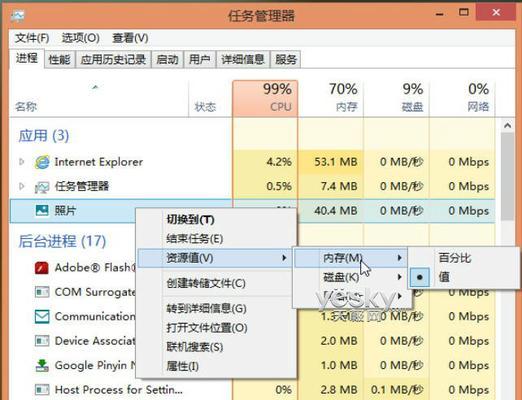Choose 打开文件位置(O) in context menu
The image size is (522, 400).
(207, 328)
